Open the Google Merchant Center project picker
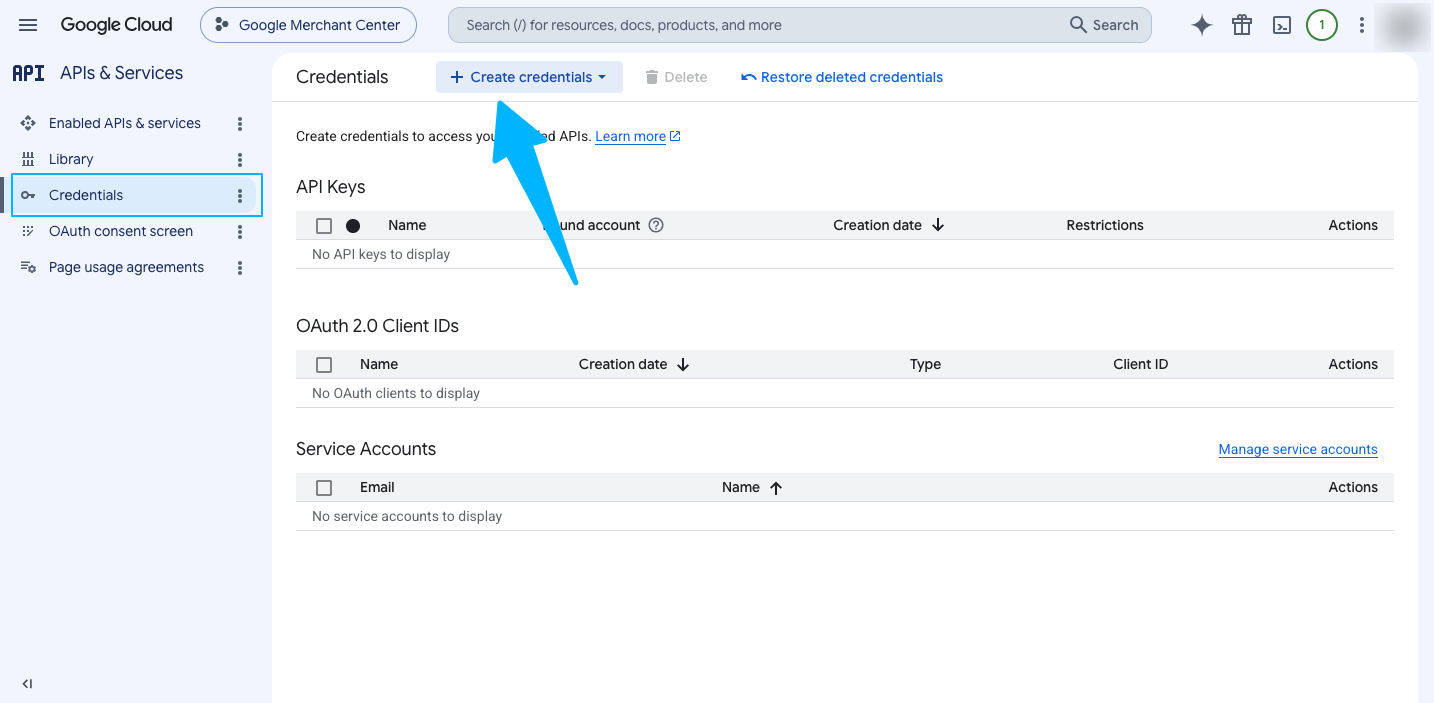This screenshot has width=1434, height=703. click(x=308, y=25)
